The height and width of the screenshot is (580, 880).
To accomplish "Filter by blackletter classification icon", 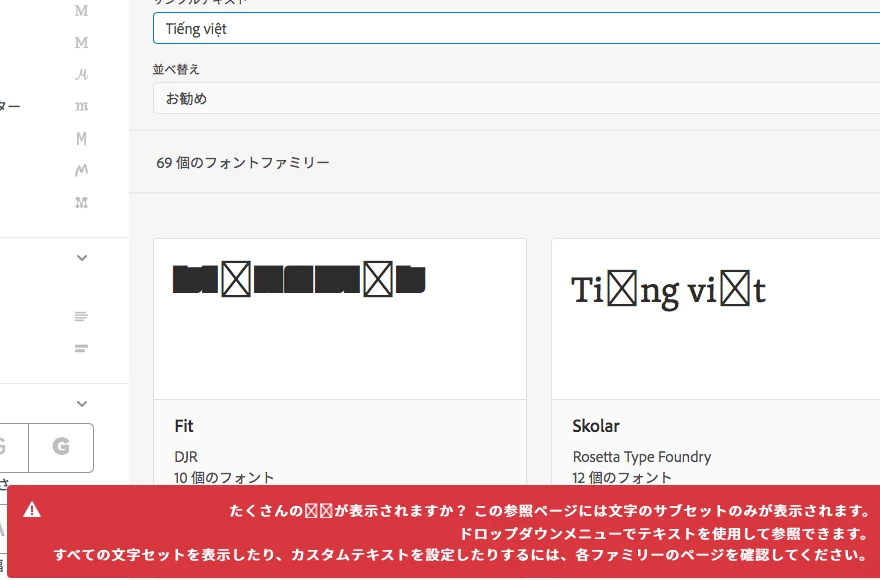I will tap(81, 106).
